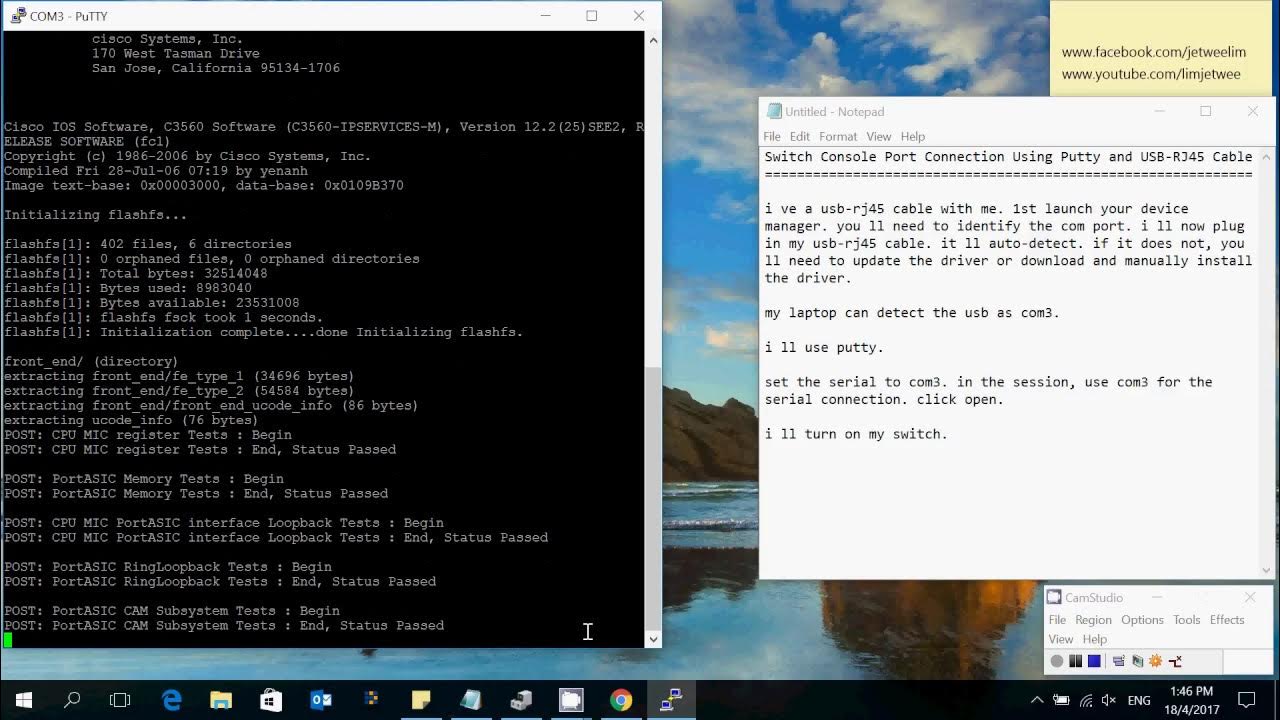1280x720 pixels.
Task: Click Notepad title bar icon
Action: (774, 112)
